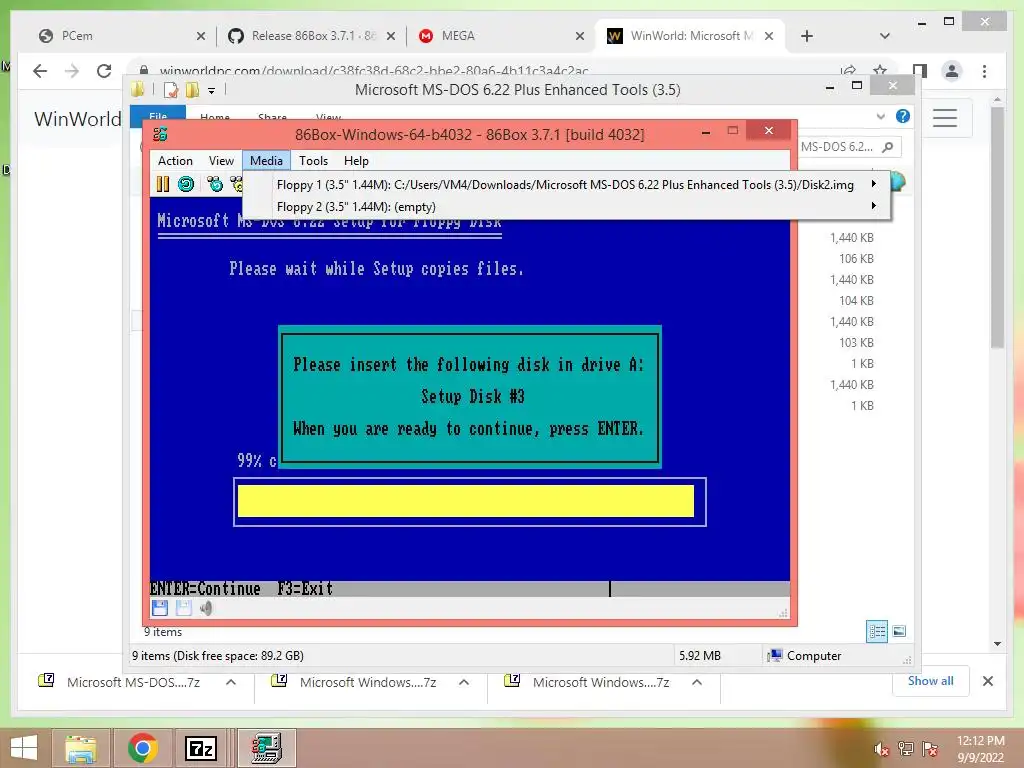Screen dimensions: 1024x768
Task: Expand options for Microsoft MS-DOS 7z download
Action: [x=231, y=682]
